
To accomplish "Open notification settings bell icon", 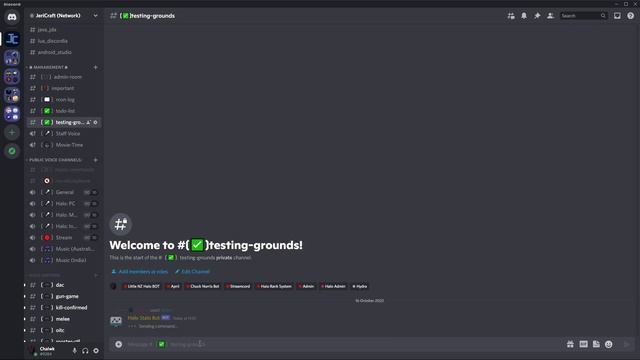I will point(524,16).
